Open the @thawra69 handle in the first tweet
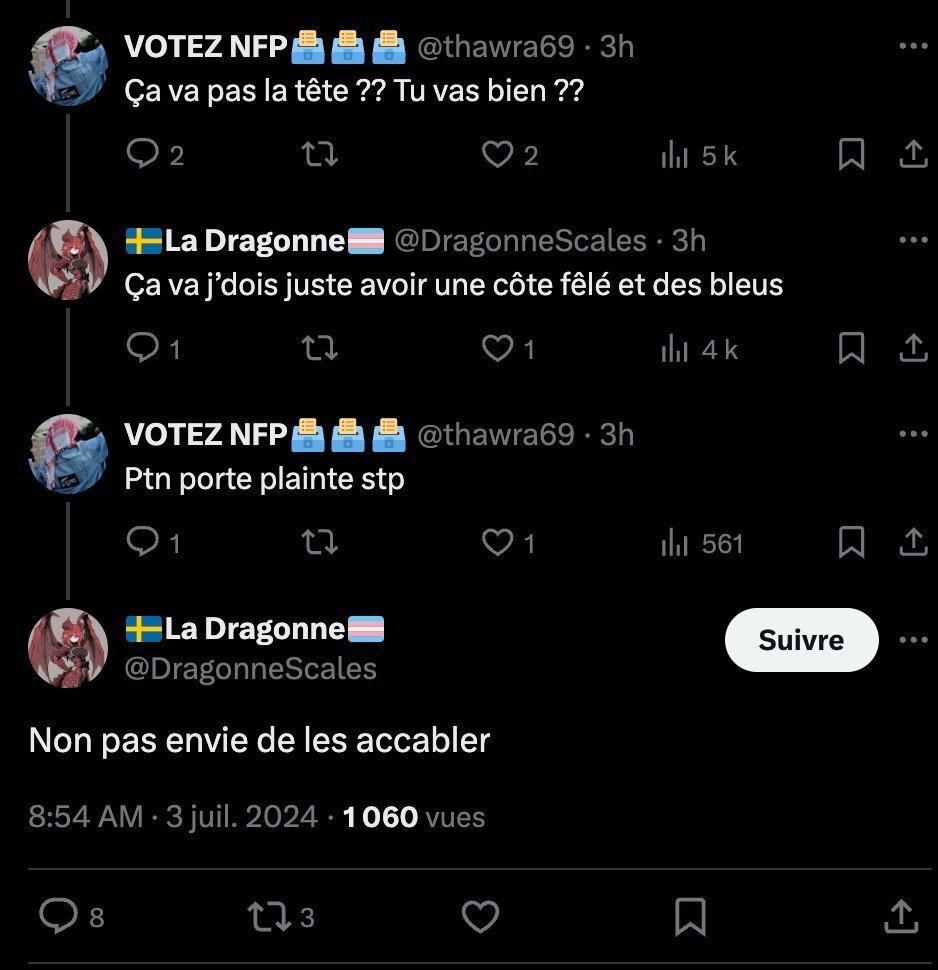 pos(495,46)
